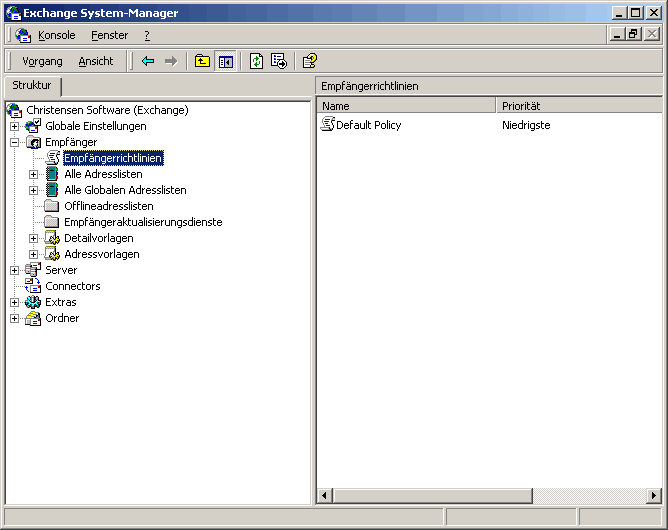Go up one level folder icon
This screenshot has height=530, width=668.
point(202,61)
